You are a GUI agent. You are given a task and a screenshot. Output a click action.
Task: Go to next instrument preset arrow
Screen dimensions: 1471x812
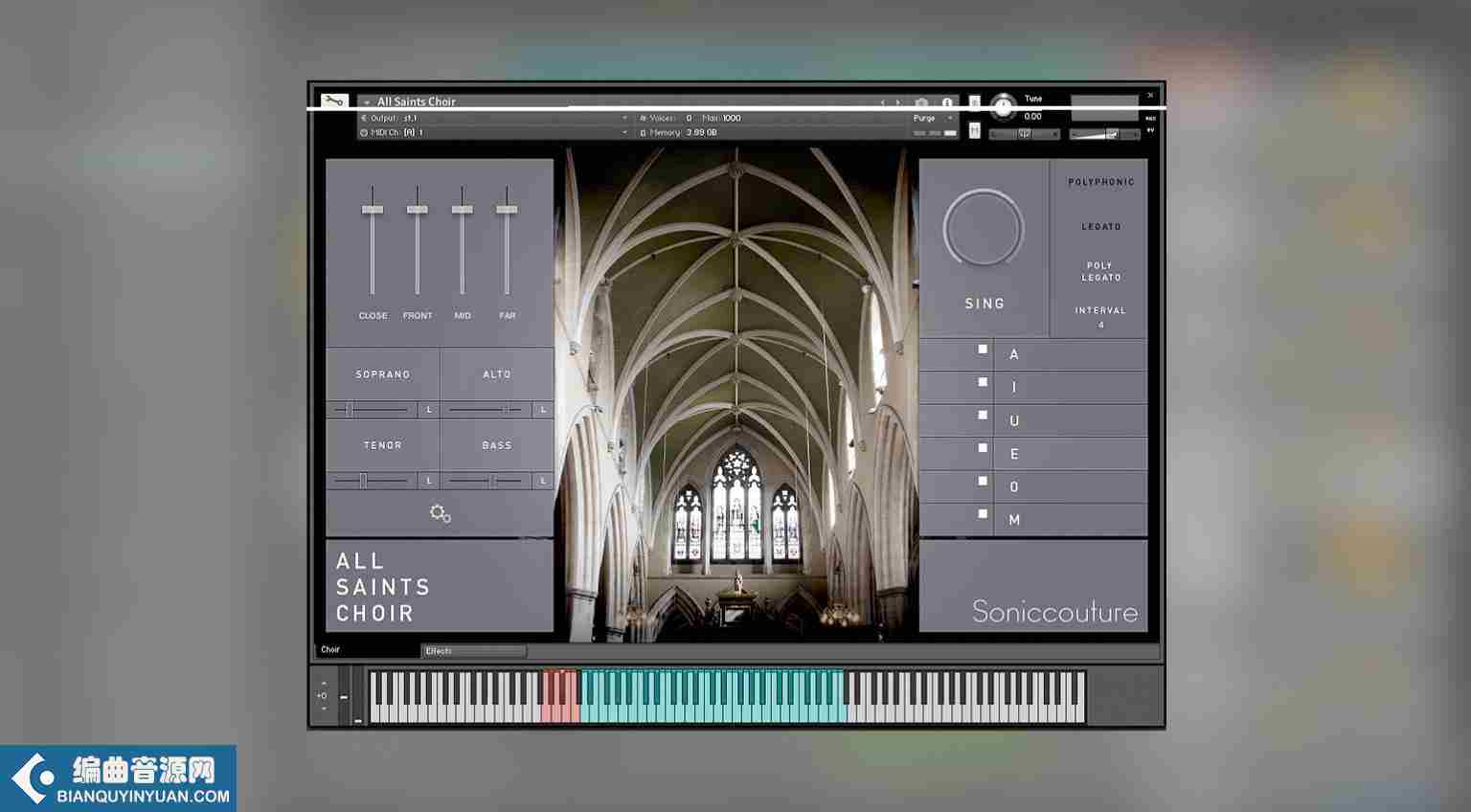[897, 102]
